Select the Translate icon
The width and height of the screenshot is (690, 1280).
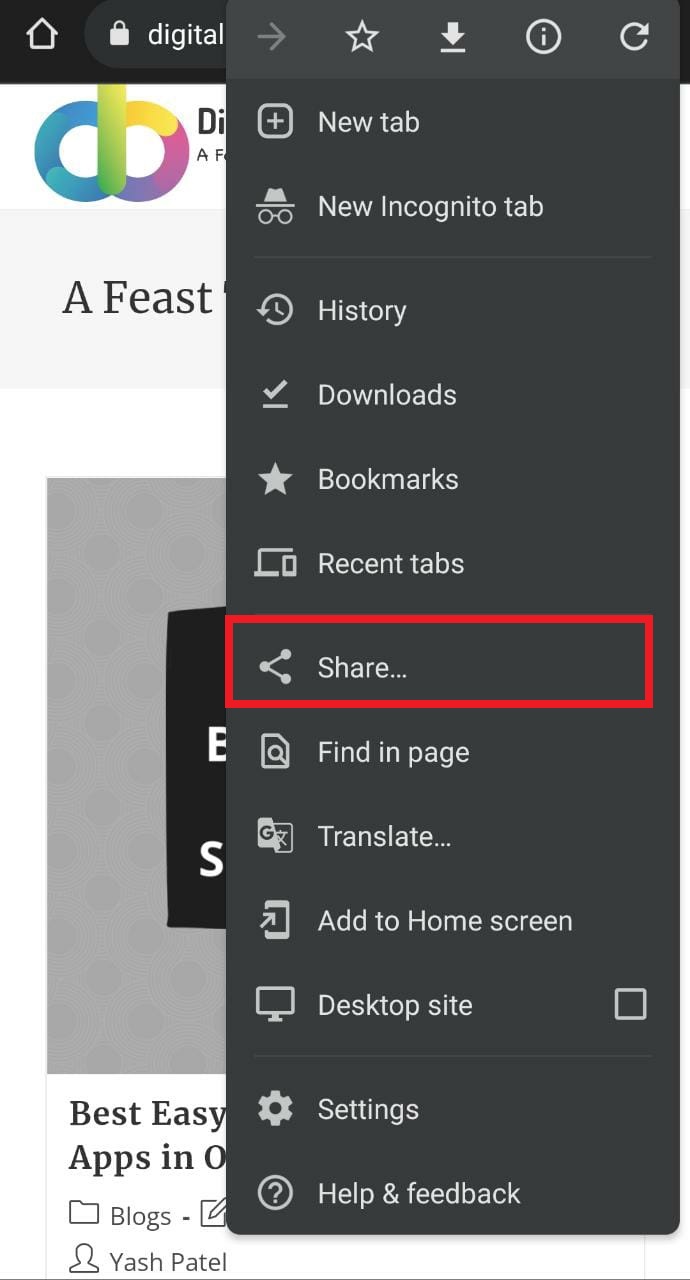[x=276, y=836]
